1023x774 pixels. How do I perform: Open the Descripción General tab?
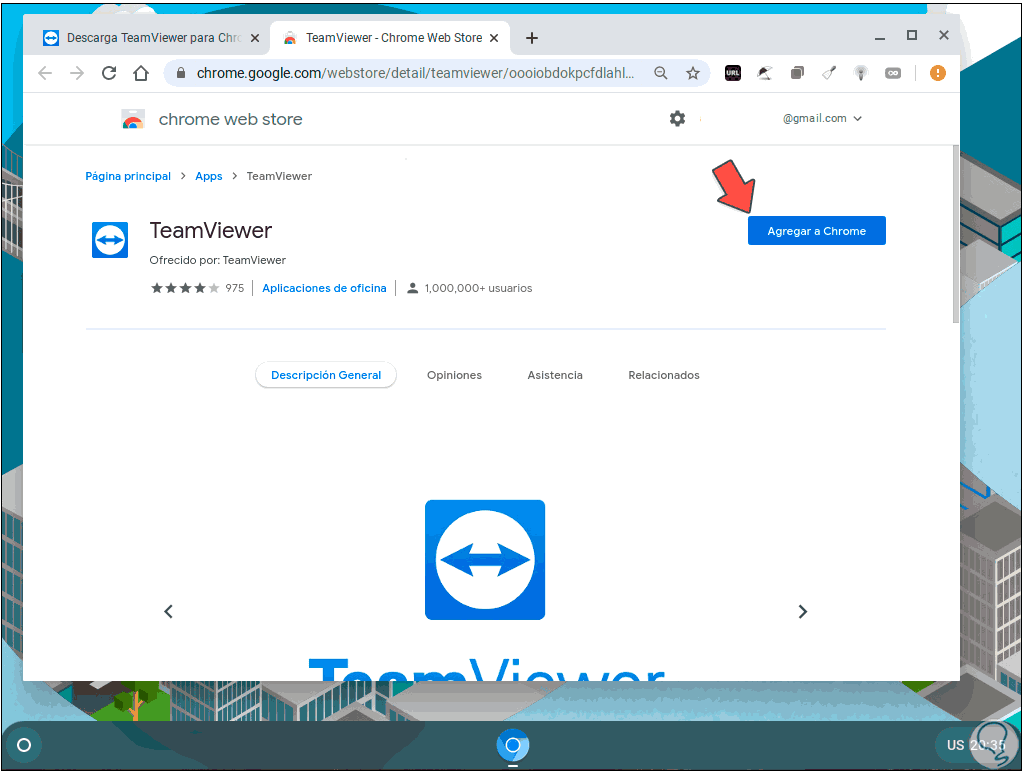[x=326, y=375]
